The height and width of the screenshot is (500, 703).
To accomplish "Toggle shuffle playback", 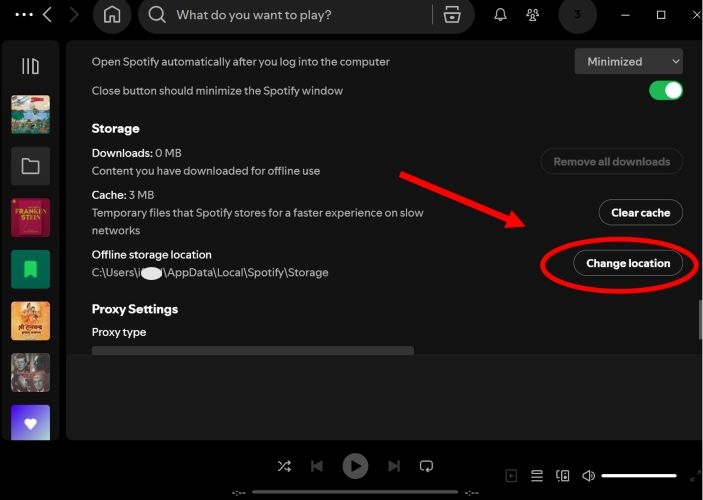I will (x=284, y=466).
